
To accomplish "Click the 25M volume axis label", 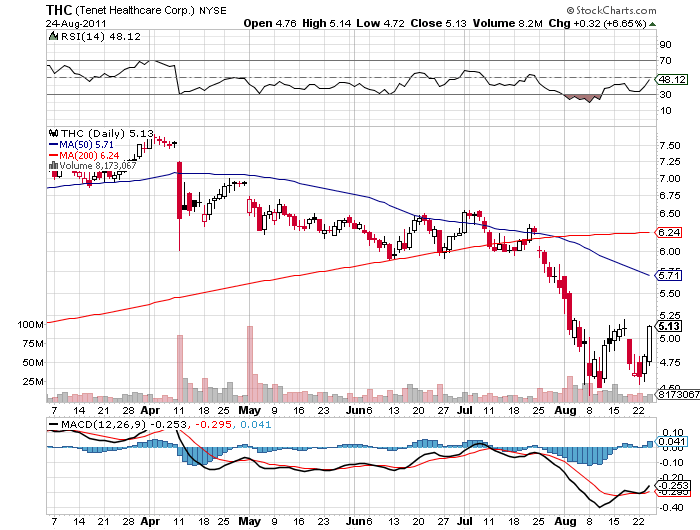I will point(33,382).
